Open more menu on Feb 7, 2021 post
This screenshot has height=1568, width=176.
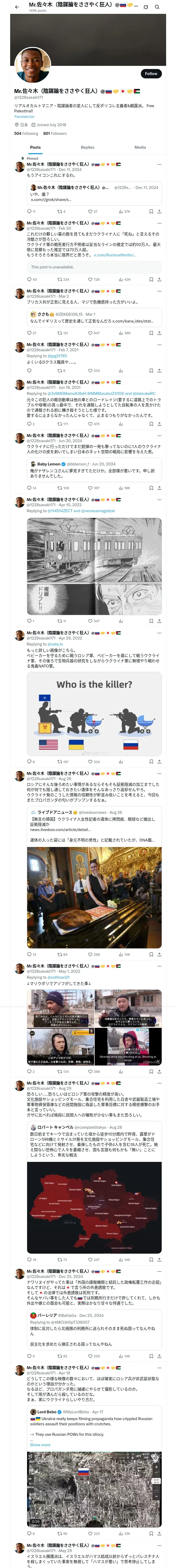pos(159,344)
